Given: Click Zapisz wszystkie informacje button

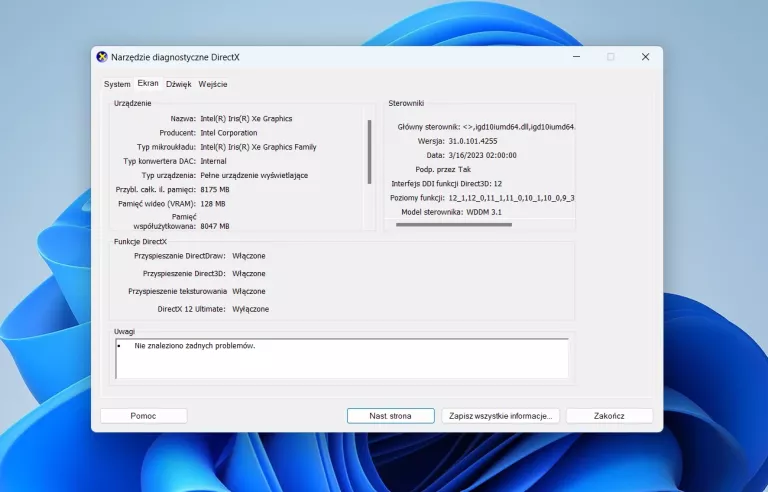Looking at the screenshot, I should [501, 416].
